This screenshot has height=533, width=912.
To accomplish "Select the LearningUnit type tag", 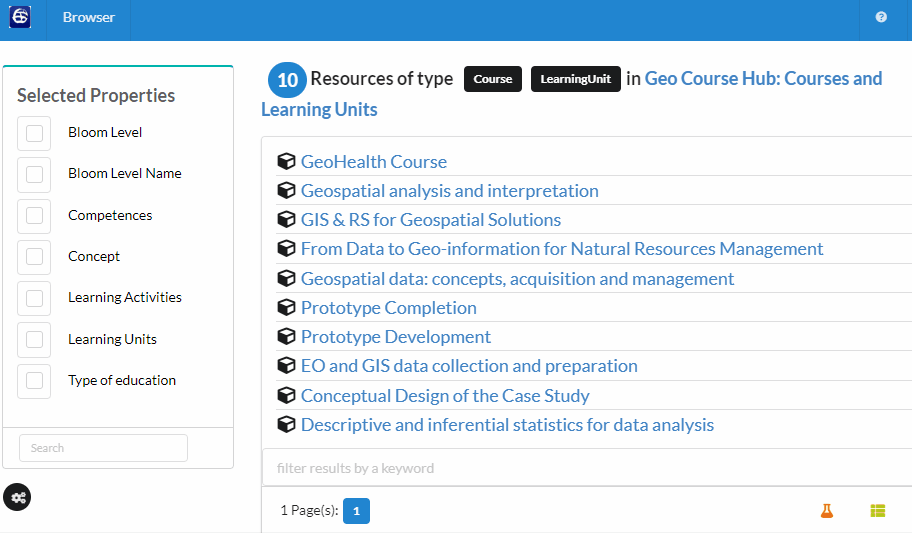I will tap(576, 79).
